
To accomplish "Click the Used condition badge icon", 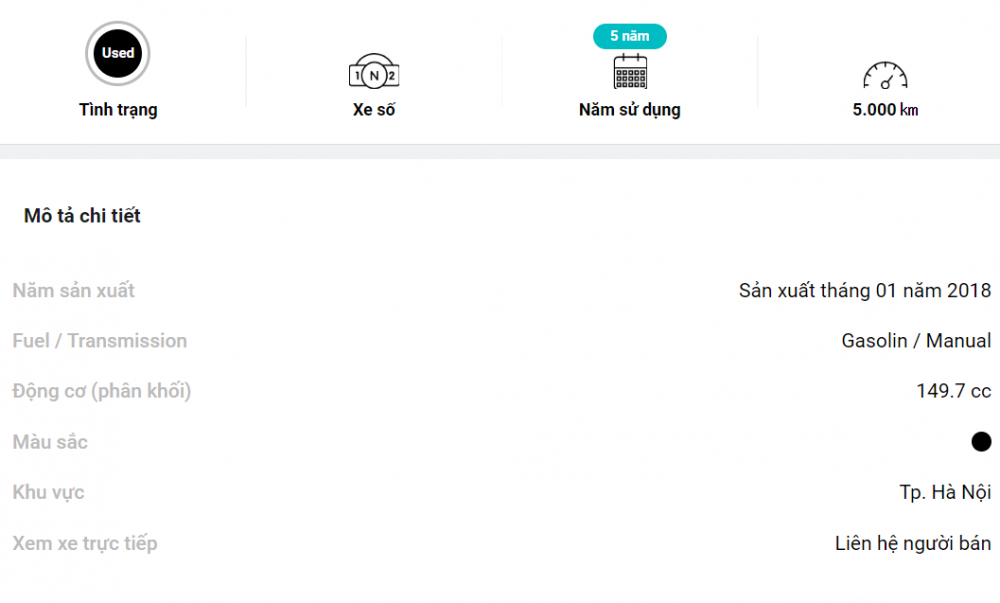I will click(118, 54).
